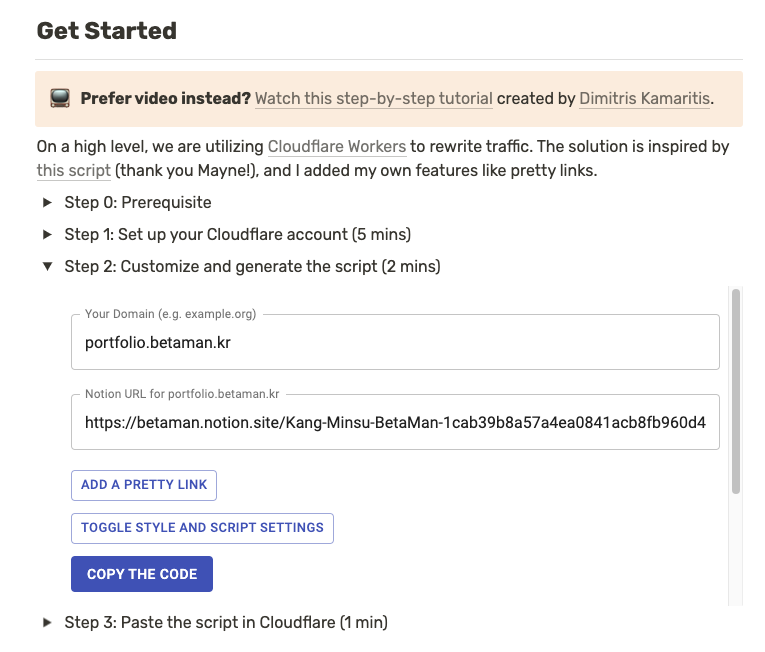Click Step 1: Set up your Cloudflare account text
The height and width of the screenshot is (652, 765).
click(238, 235)
